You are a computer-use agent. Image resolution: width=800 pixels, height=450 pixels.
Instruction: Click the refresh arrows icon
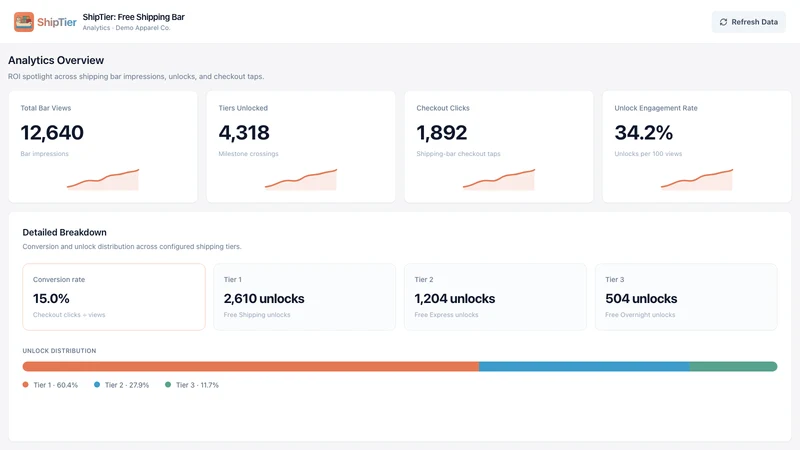click(x=723, y=22)
